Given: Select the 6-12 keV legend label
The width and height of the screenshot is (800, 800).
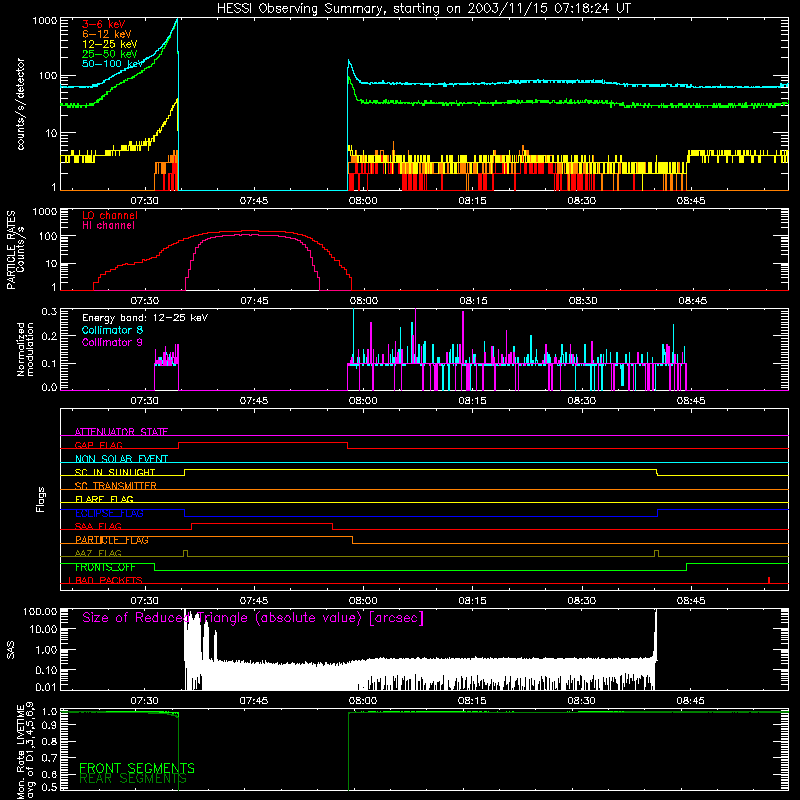Looking at the screenshot, I should [107, 34].
